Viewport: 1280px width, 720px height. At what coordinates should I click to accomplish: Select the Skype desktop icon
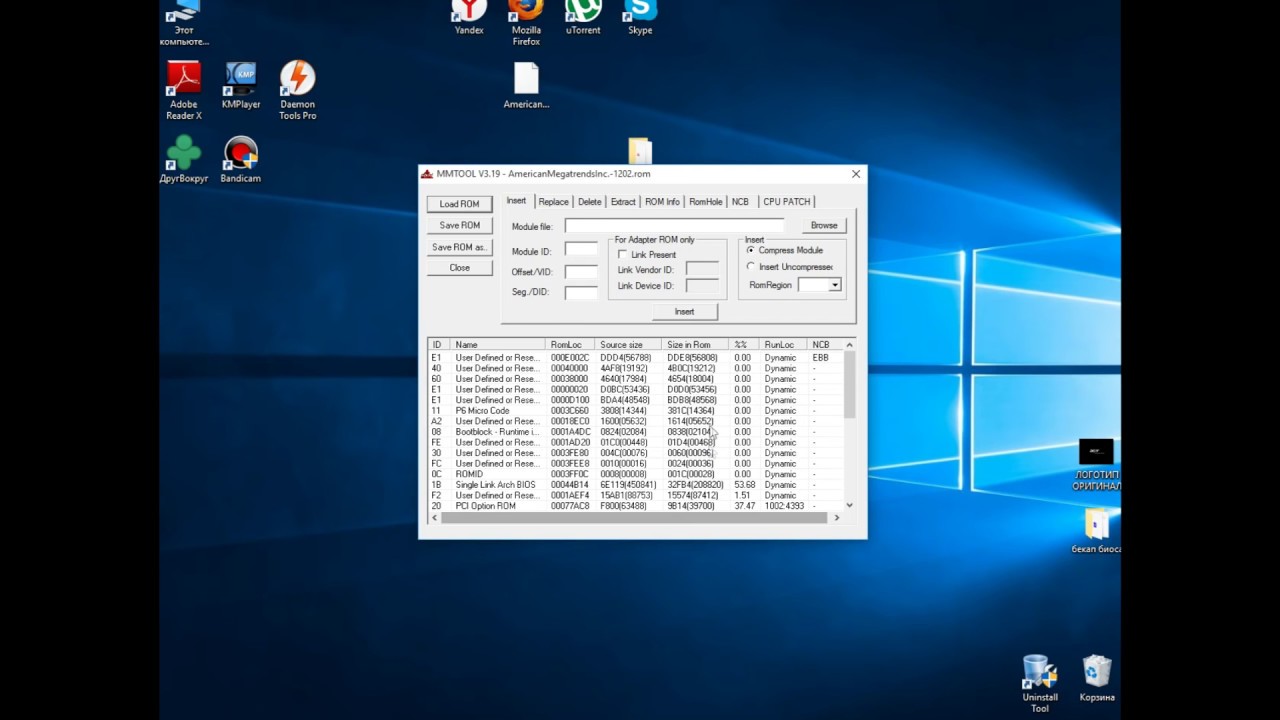coord(640,18)
